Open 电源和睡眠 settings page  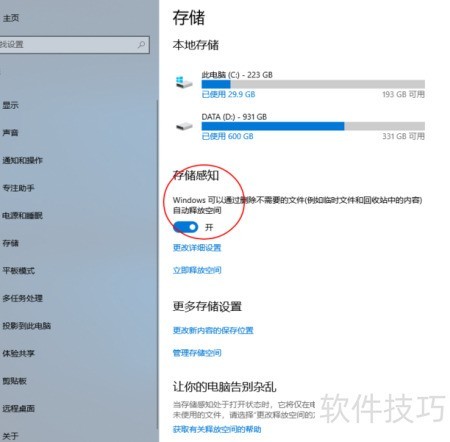click(x=22, y=216)
